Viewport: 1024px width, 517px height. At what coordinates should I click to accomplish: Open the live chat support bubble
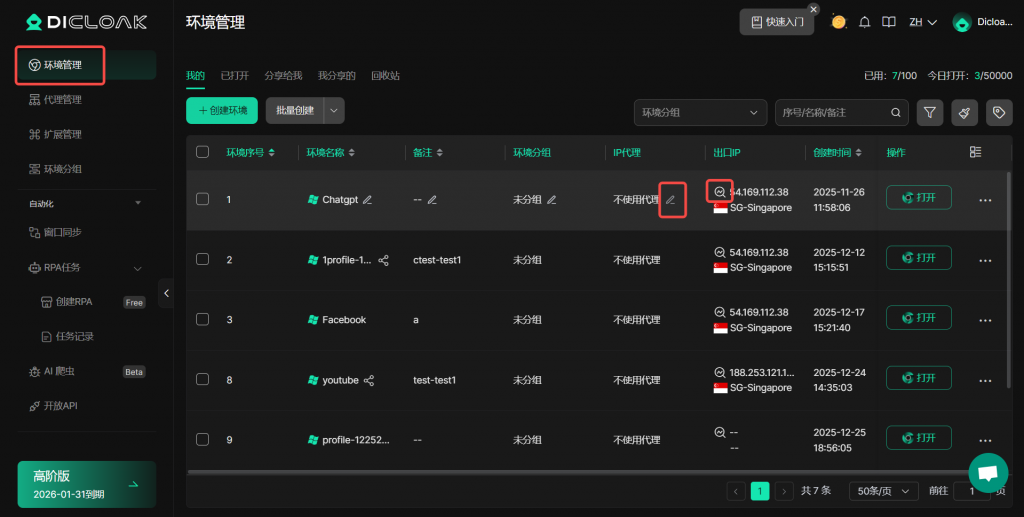(x=988, y=473)
